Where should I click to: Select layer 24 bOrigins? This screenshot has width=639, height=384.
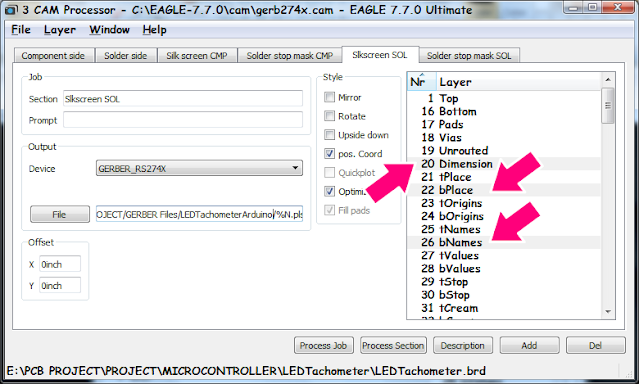click(504, 216)
